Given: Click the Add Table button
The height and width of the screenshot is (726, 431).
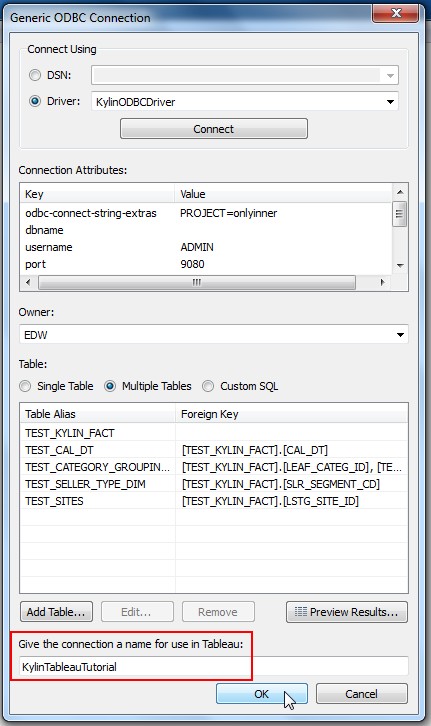Looking at the screenshot, I should pyautogui.click(x=56, y=612).
